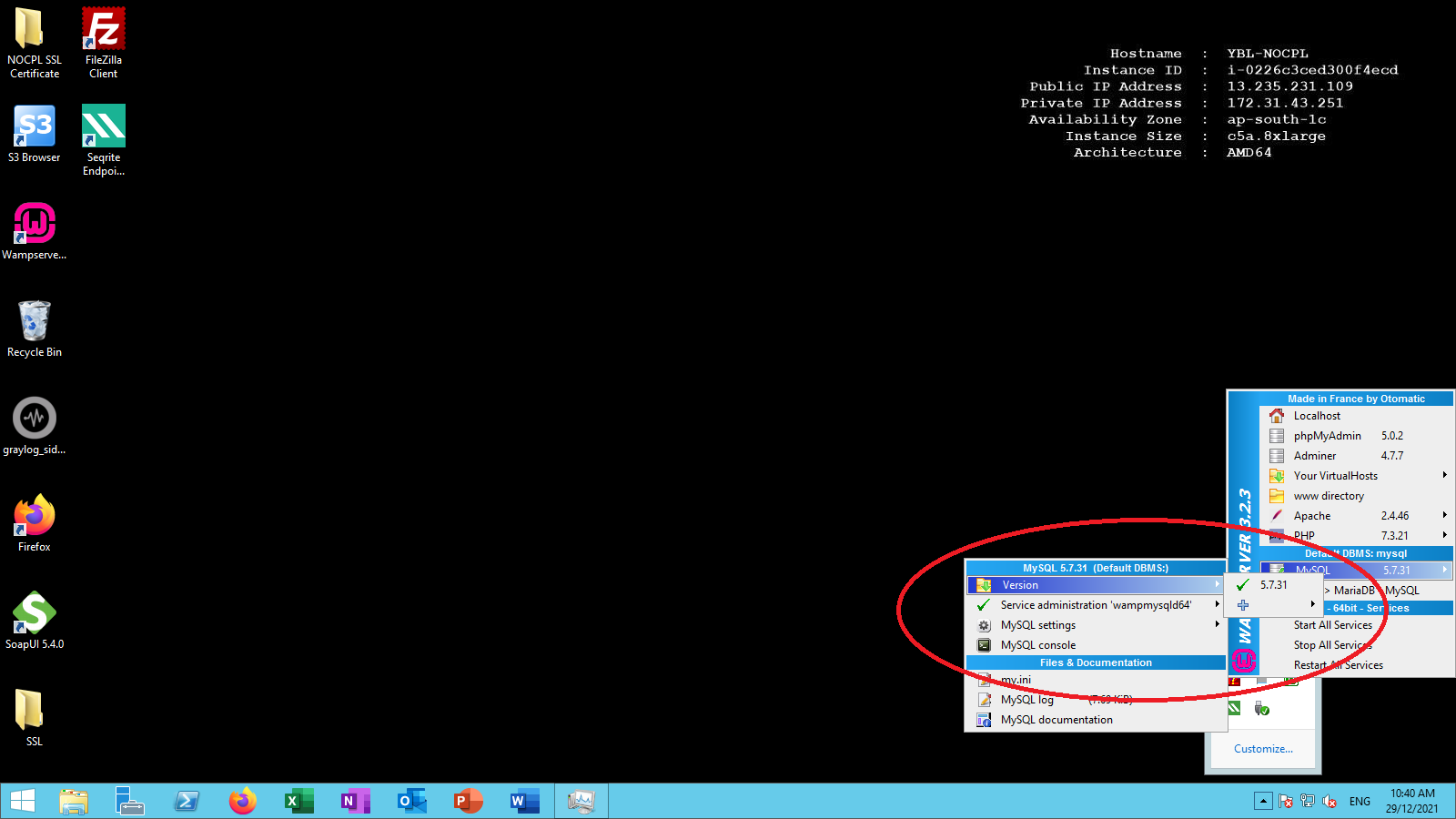Expand the plus add-version submenu
The width and height of the screenshot is (1456, 819).
pos(1273,605)
